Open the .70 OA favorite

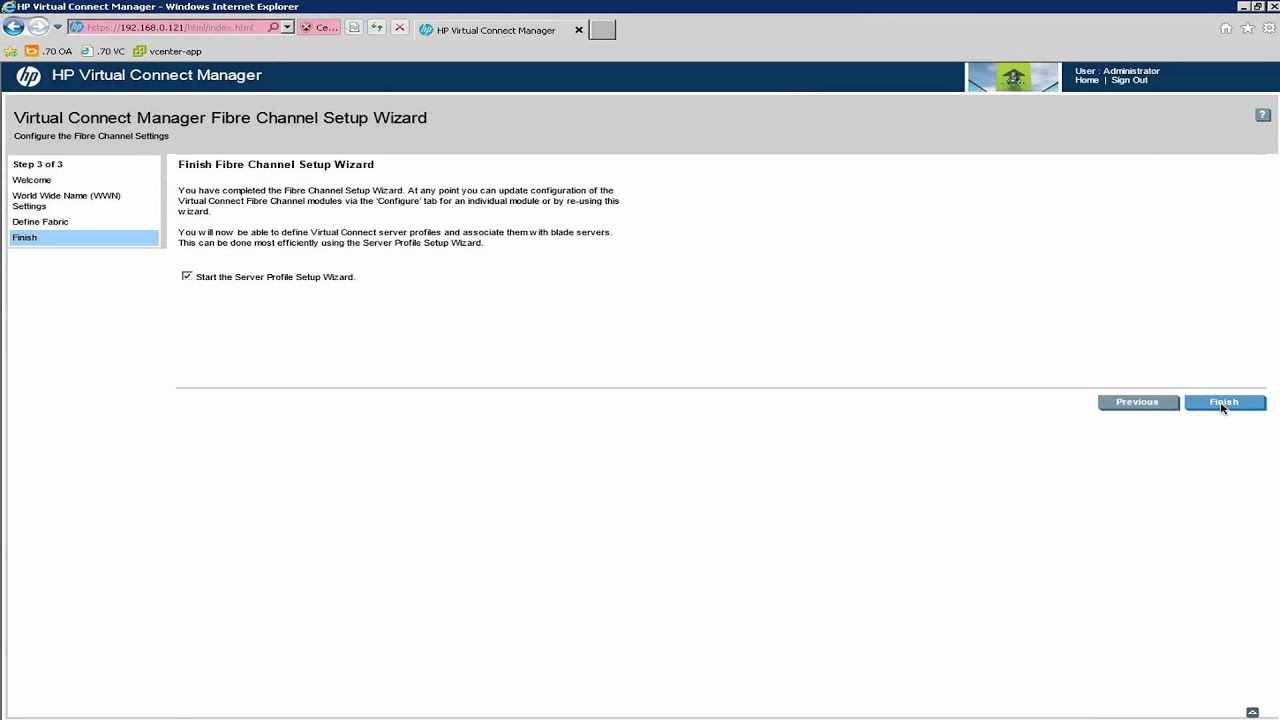(x=49, y=51)
